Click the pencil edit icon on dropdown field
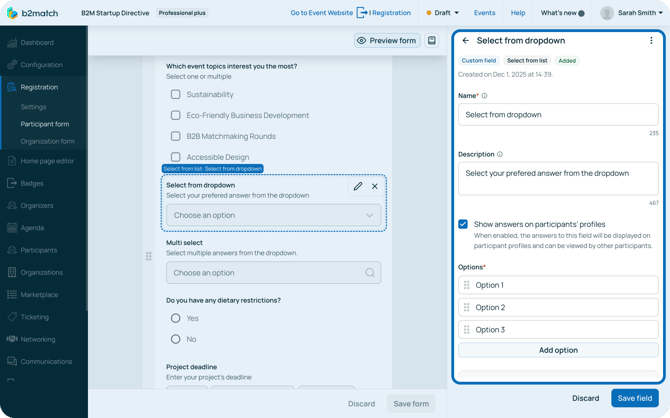 (x=358, y=186)
